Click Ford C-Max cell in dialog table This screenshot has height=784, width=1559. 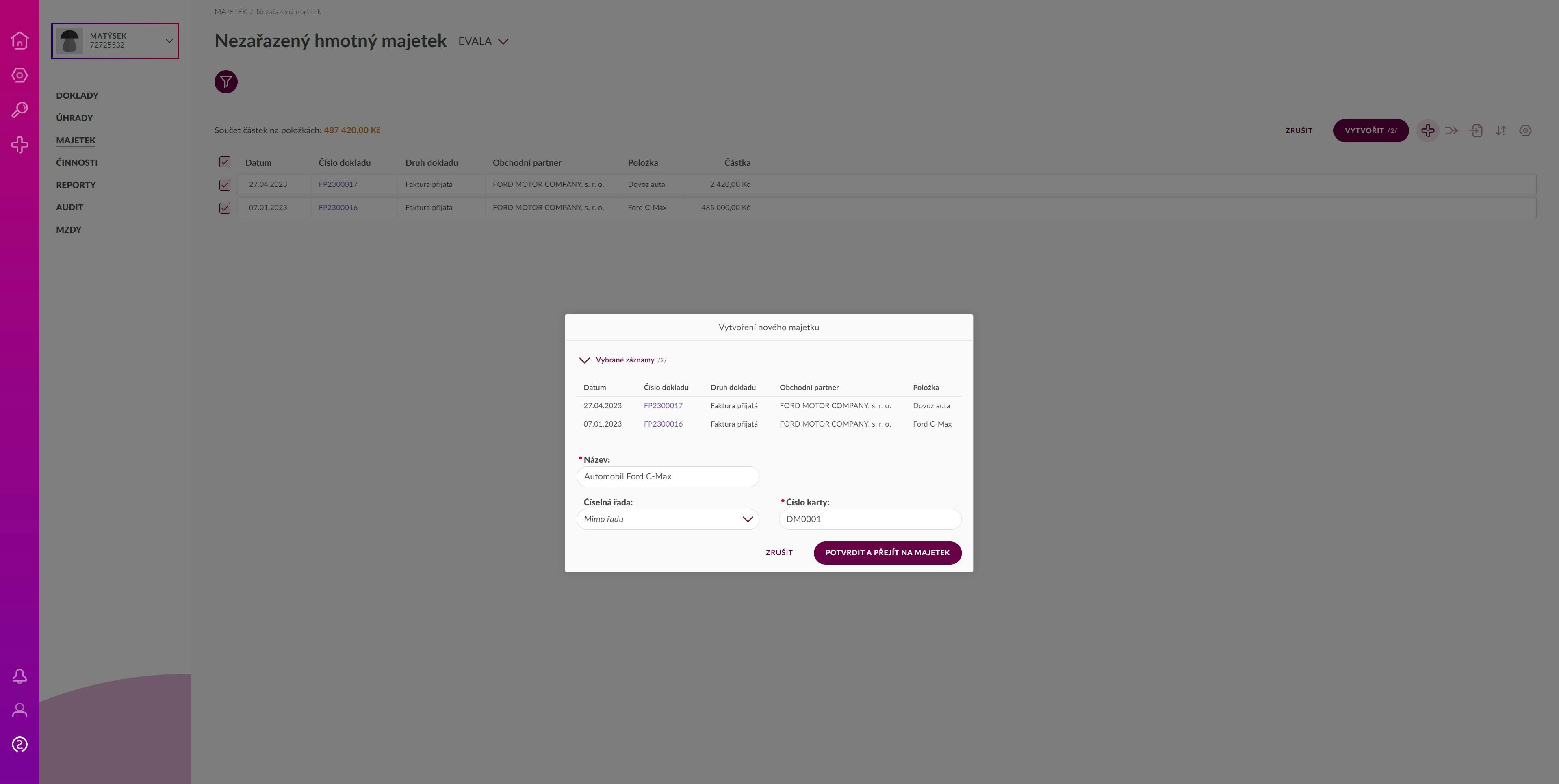coord(932,424)
